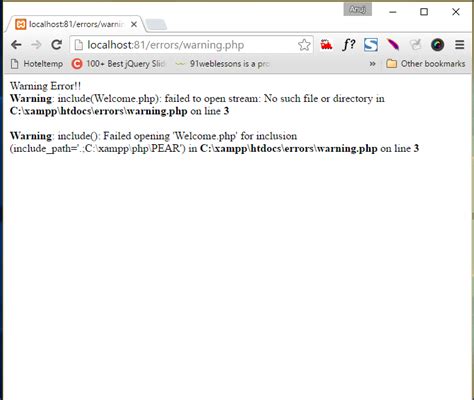Open the Other bookmarks folder
Viewport: 474px width, 400px height.
click(426, 64)
